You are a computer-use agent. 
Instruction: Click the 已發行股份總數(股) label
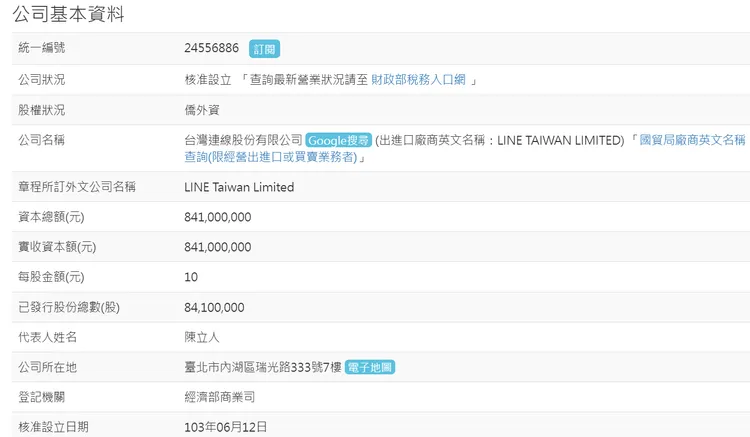(x=69, y=307)
